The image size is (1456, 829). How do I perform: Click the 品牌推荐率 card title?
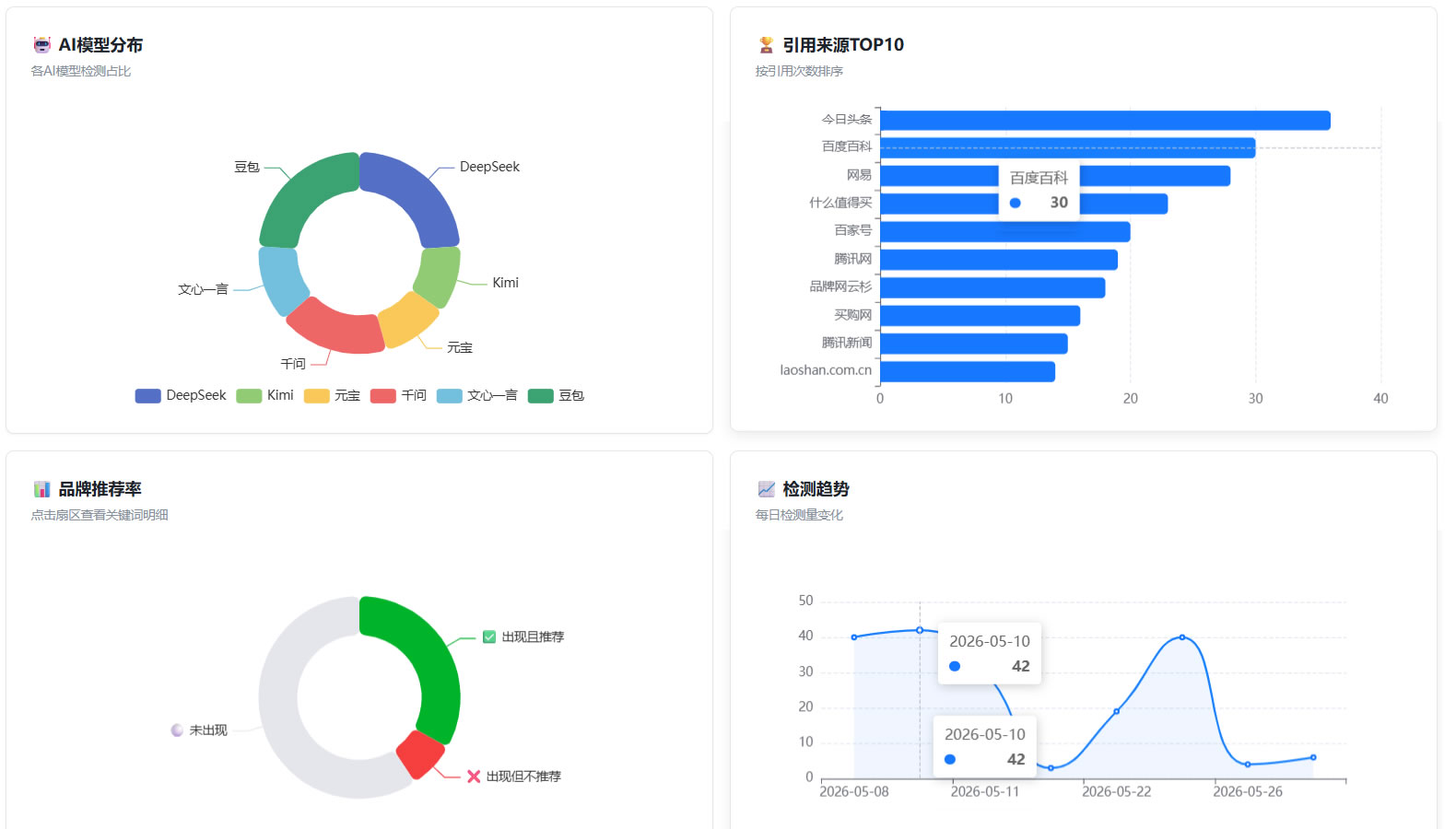click(100, 489)
